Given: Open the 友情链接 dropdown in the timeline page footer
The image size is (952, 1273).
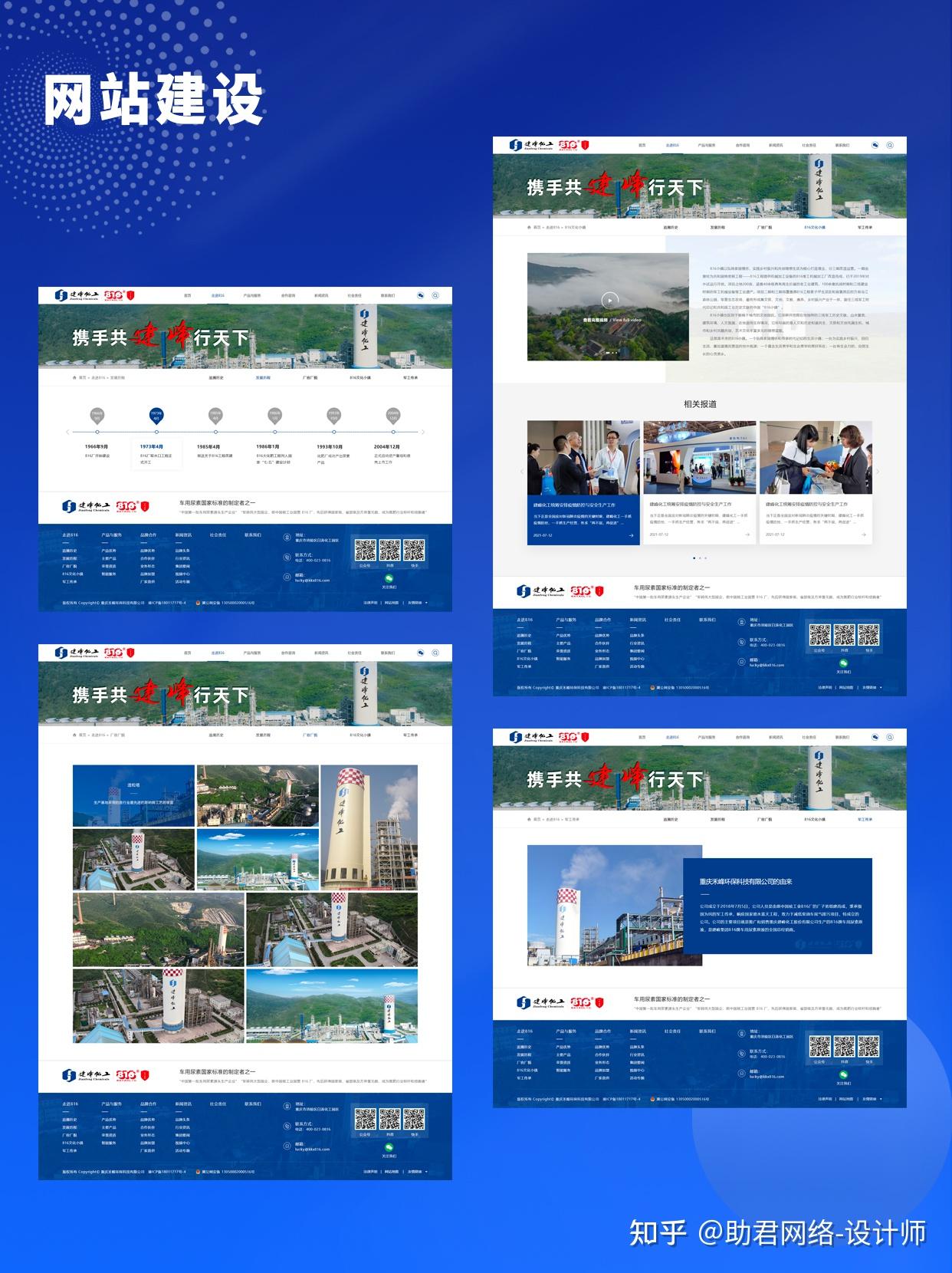Looking at the screenshot, I should pos(418,603).
